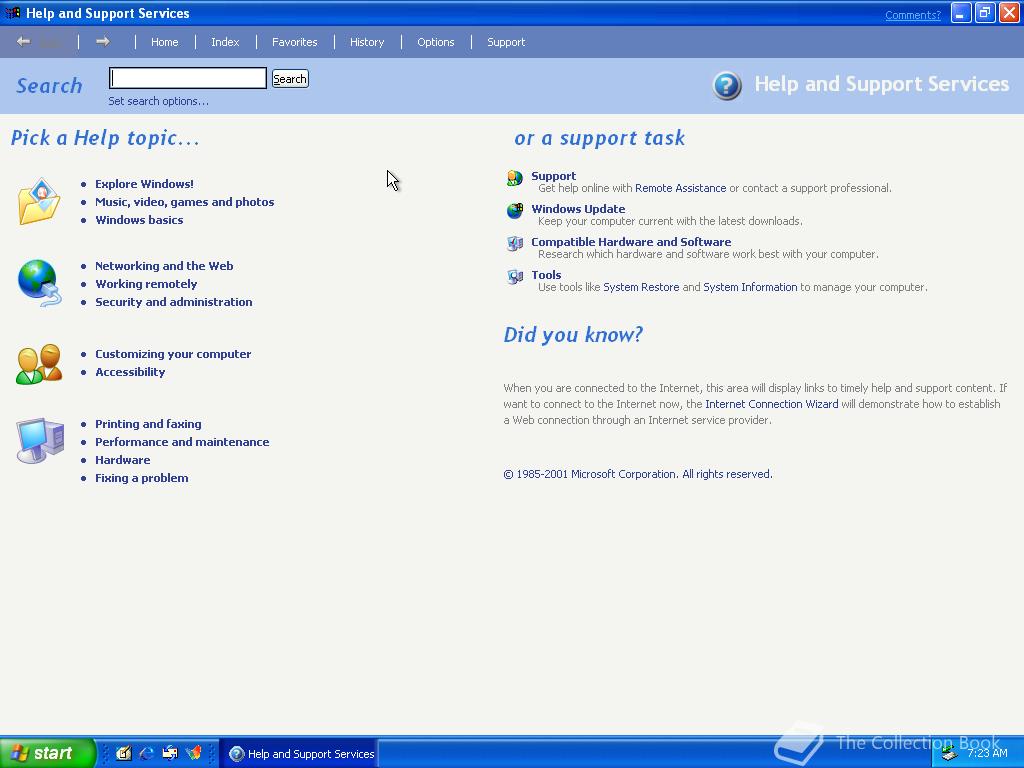
Task: Click the Windows Update globe icon
Action: pyautogui.click(x=515, y=210)
